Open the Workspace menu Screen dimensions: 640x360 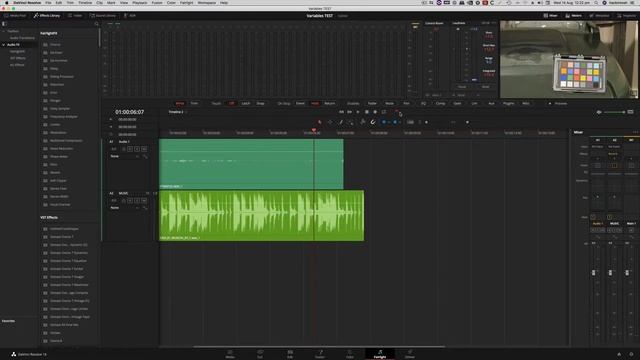pos(207,3)
